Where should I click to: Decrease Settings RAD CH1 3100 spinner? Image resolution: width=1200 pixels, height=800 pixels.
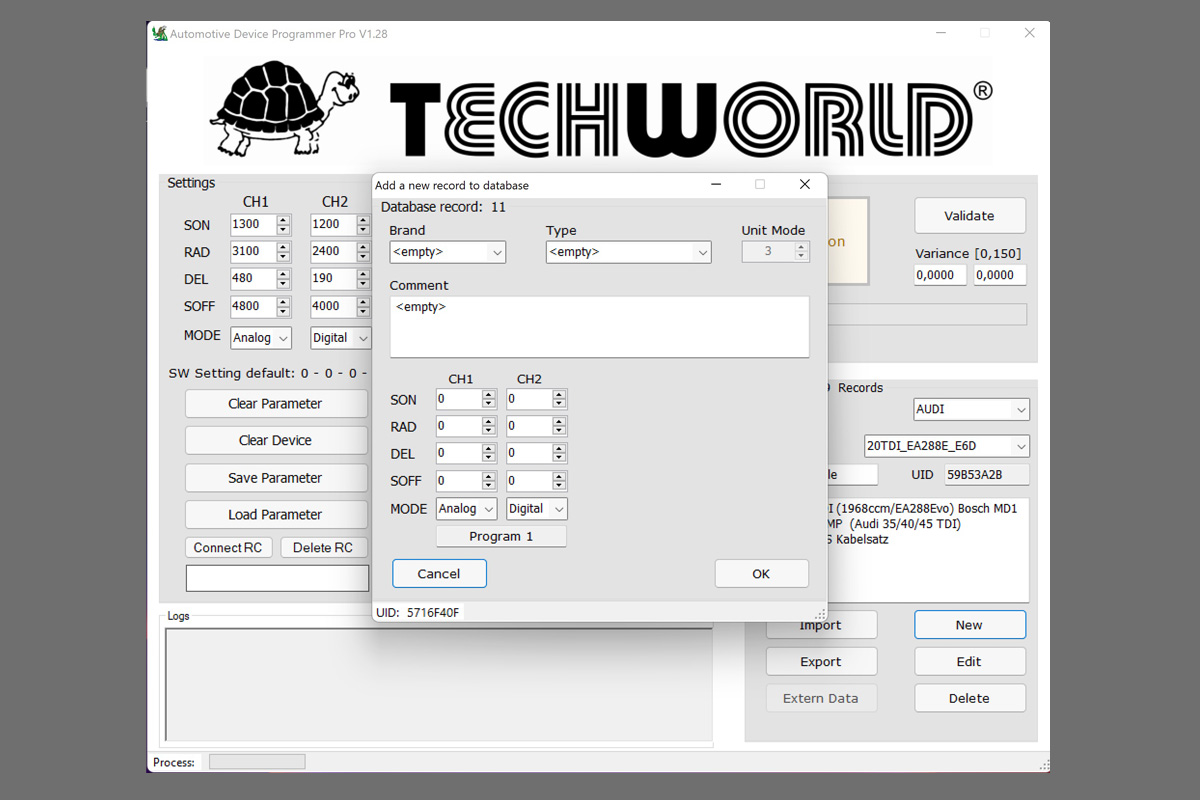[284, 257]
